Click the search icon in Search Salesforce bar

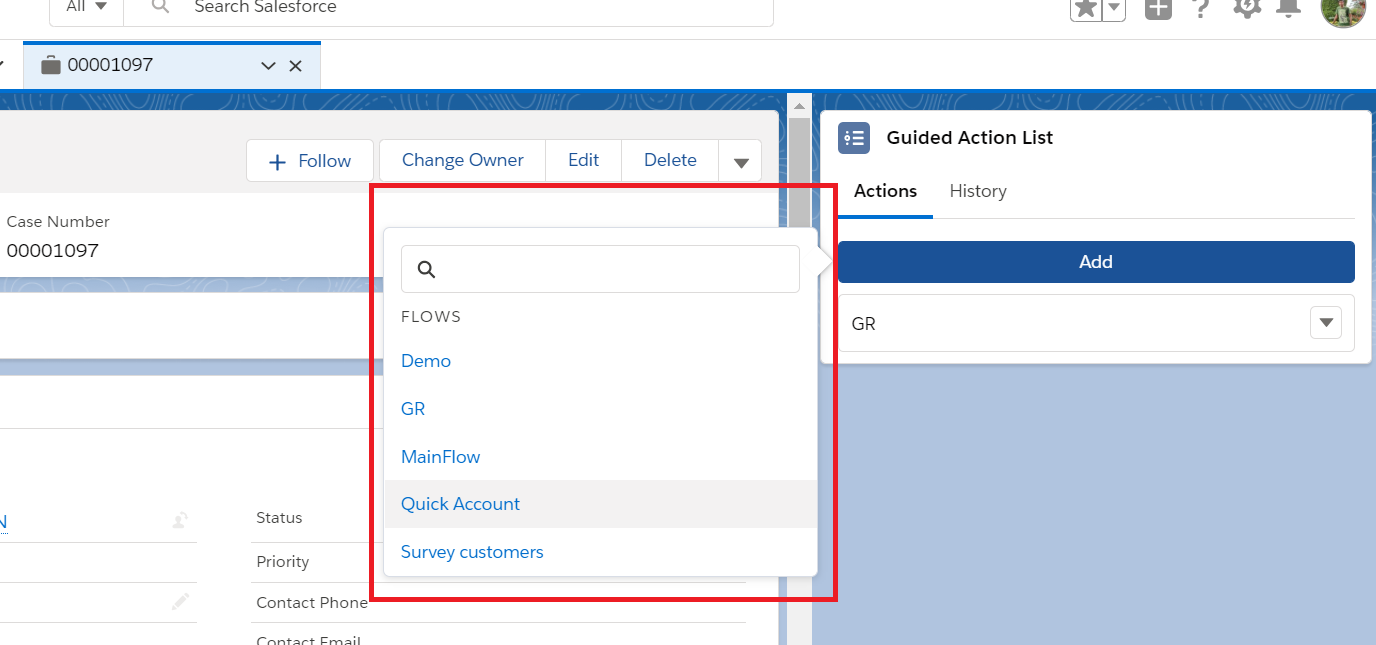pos(158,8)
